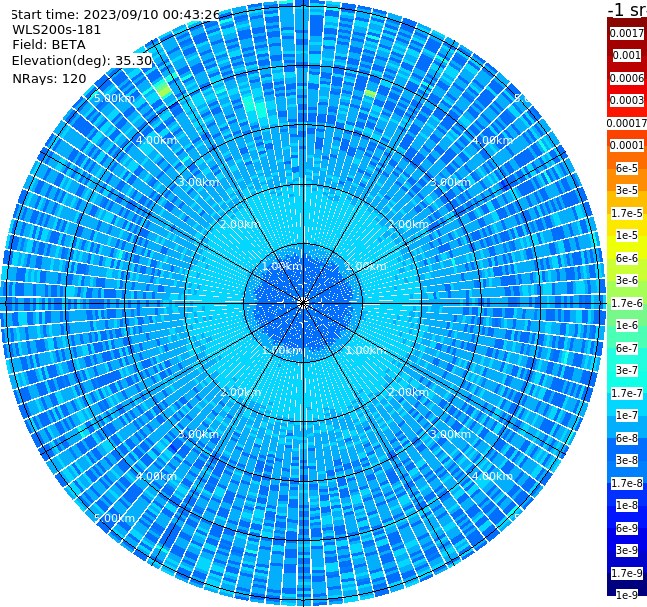The width and height of the screenshot is (647, 607).
Task: Click the 1e-8 colorbar label
Action: tap(627, 505)
